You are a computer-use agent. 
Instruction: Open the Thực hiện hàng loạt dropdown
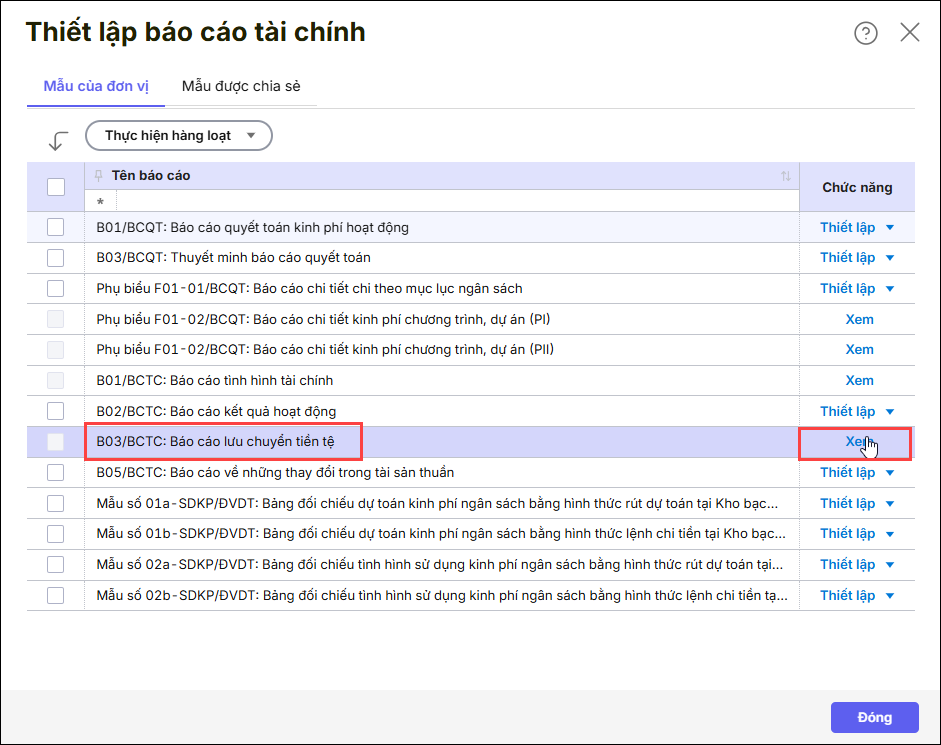[179, 136]
